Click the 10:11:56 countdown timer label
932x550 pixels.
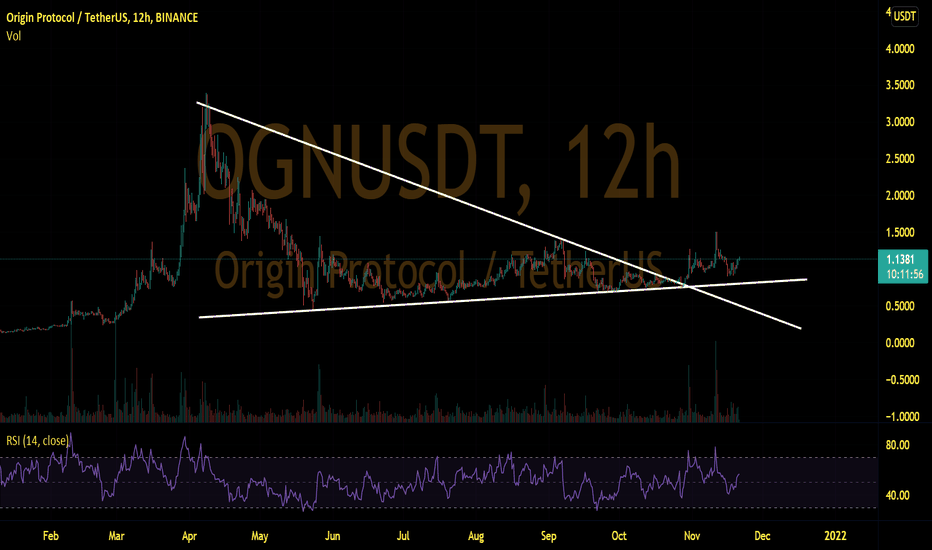pos(905,274)
